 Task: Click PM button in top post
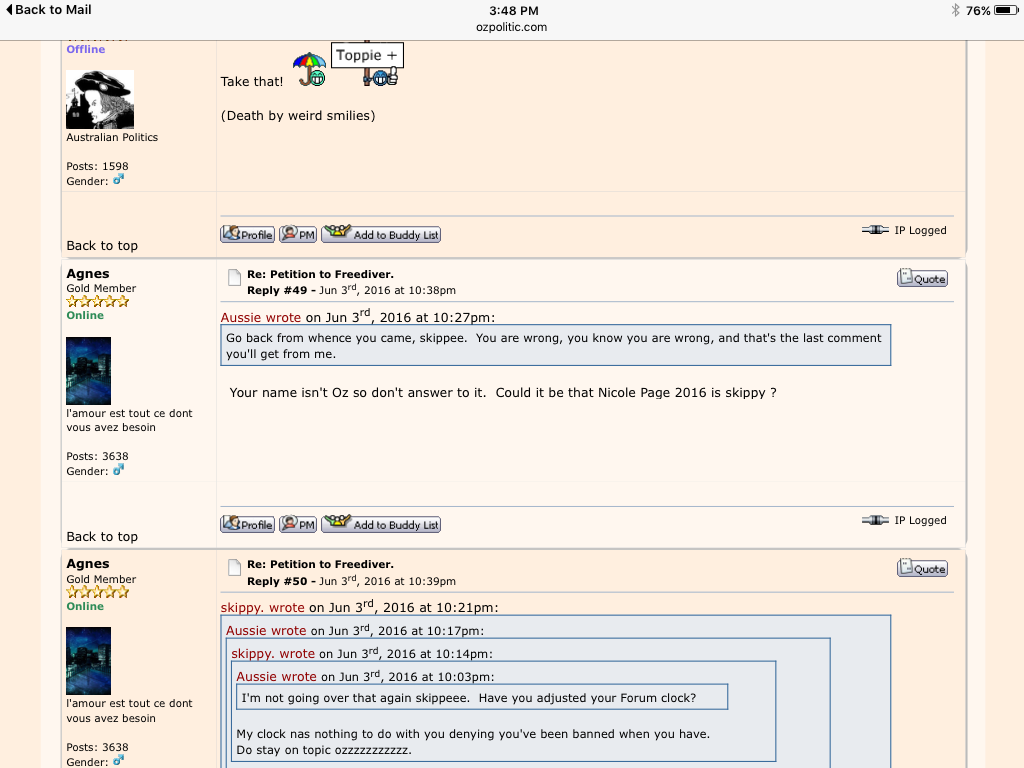coord(298,234)
